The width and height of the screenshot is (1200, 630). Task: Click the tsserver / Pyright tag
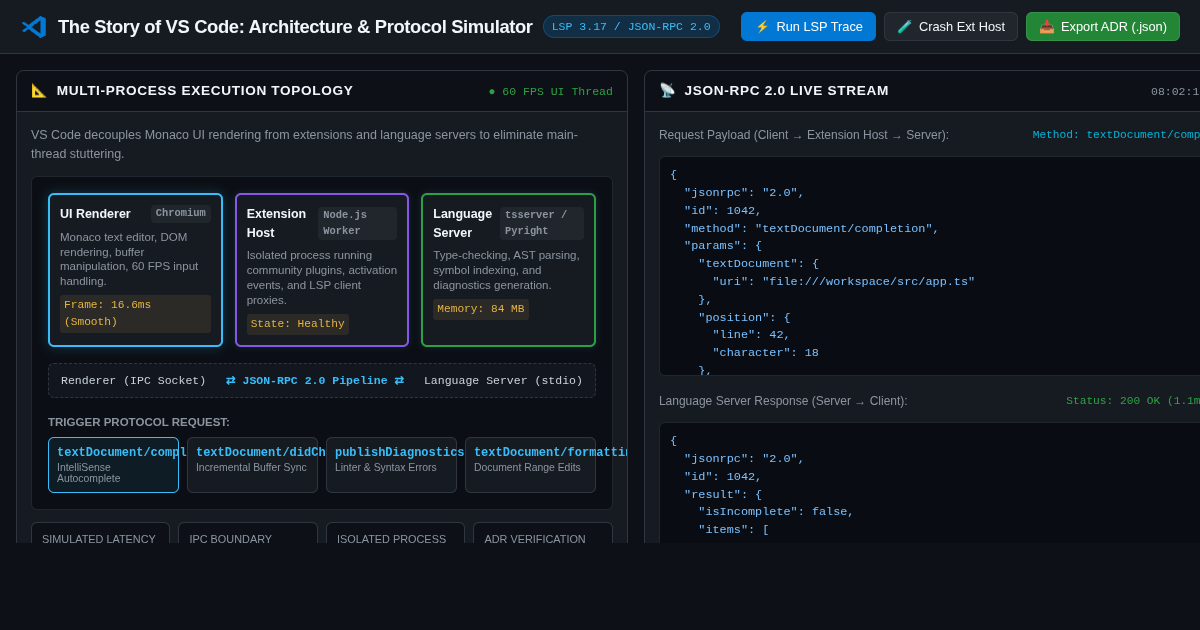[x=542, y=223]
